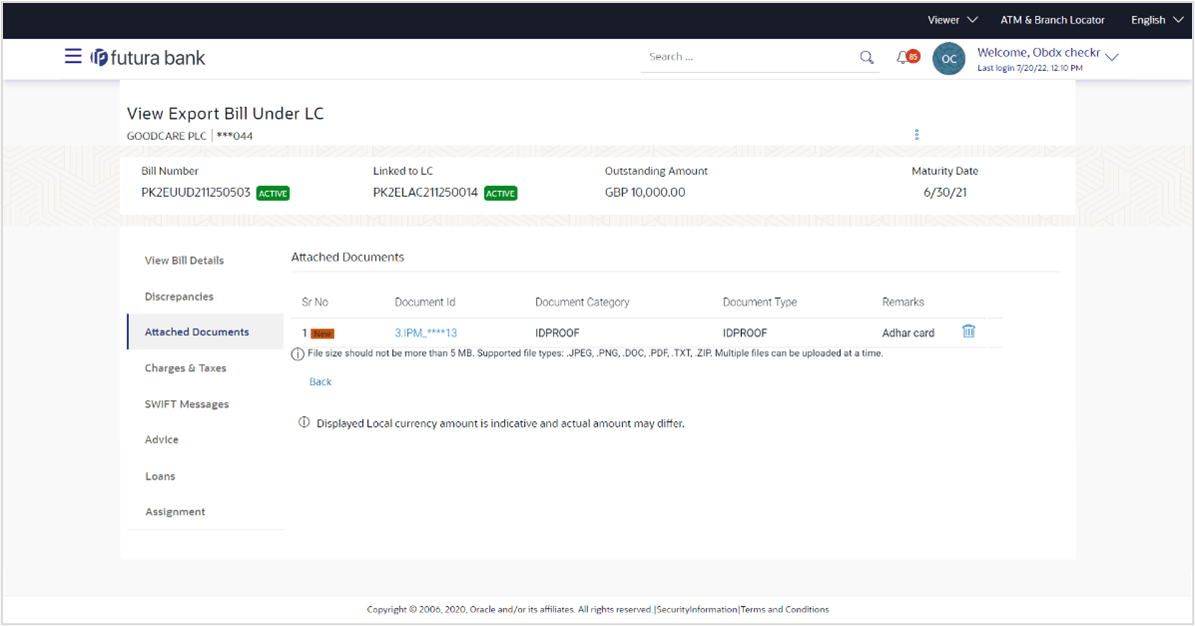Open the Advice tab
This screenshot has width=1195, height=626.
coord(162,440)
